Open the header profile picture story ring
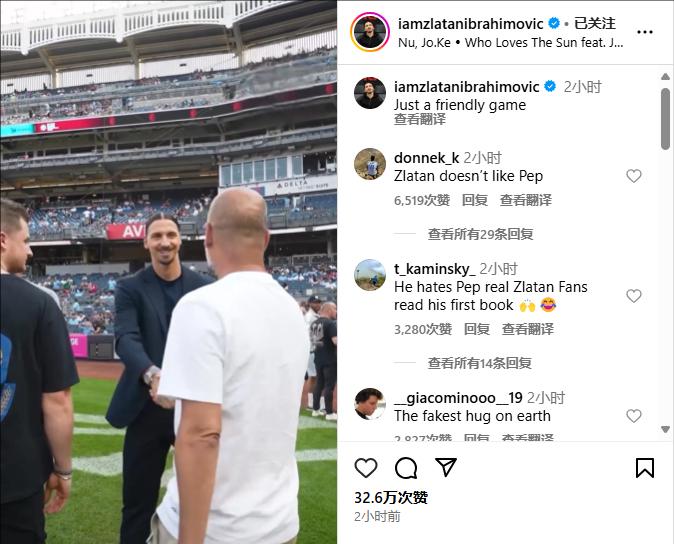The image size is (674, 544). point(370,32)
